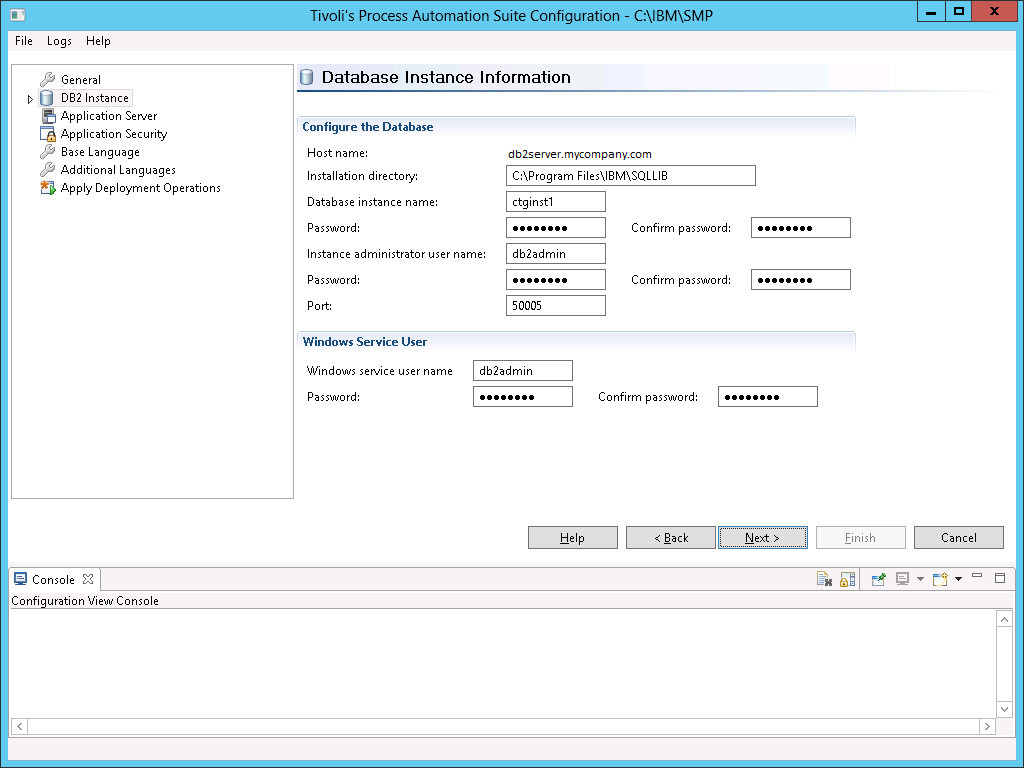Expand the DB2 Instance tree node
This screenshot has height=768, width=1024.
tap(31, 97)
